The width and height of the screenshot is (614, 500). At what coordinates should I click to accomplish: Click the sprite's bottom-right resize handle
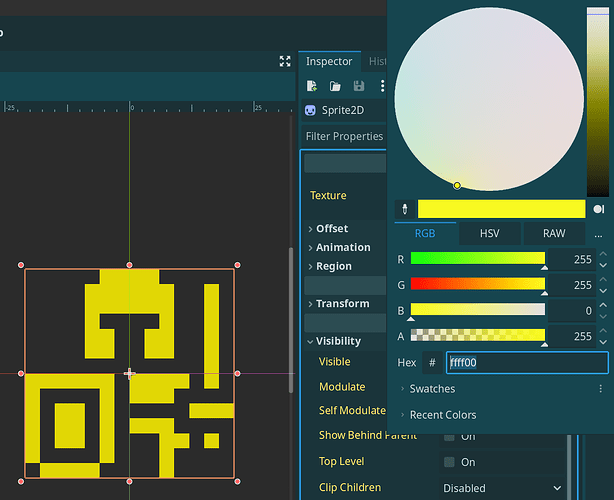(x=237, y=481)
